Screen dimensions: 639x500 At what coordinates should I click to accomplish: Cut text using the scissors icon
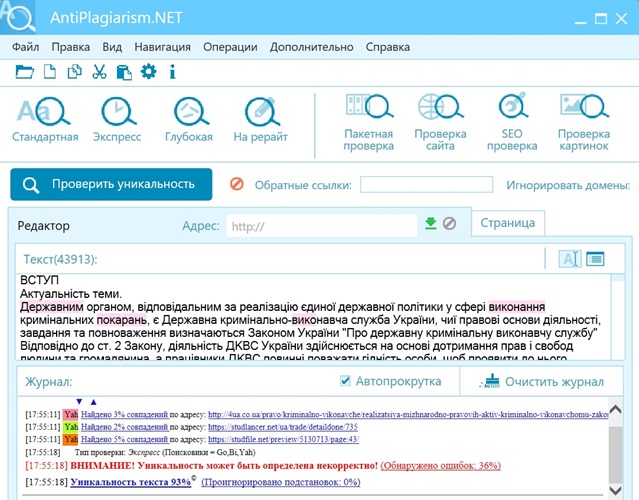(x=99, y=72)
